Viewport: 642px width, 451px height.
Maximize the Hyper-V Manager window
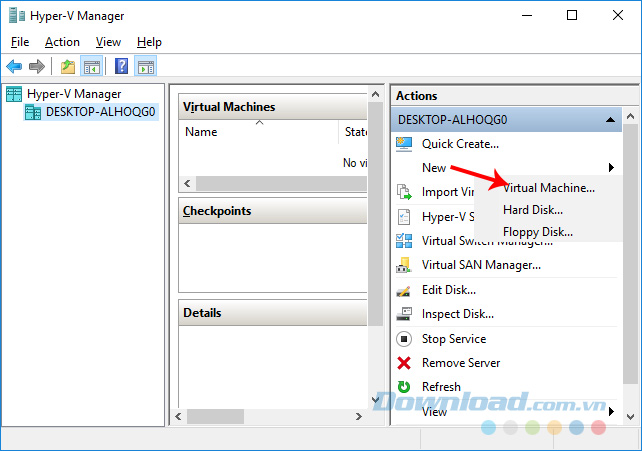coord(572,16)
